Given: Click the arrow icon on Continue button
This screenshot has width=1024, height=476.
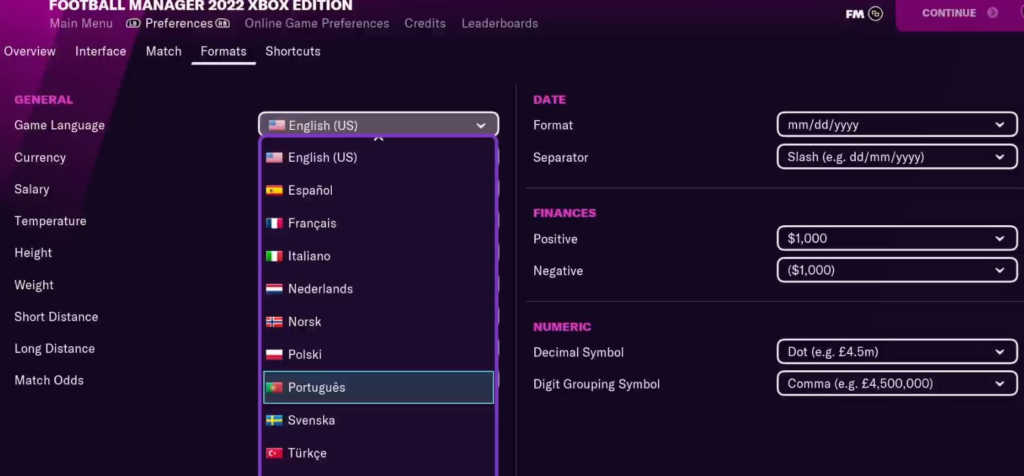Looking at the screenshot, I should [x=993, y=13].
